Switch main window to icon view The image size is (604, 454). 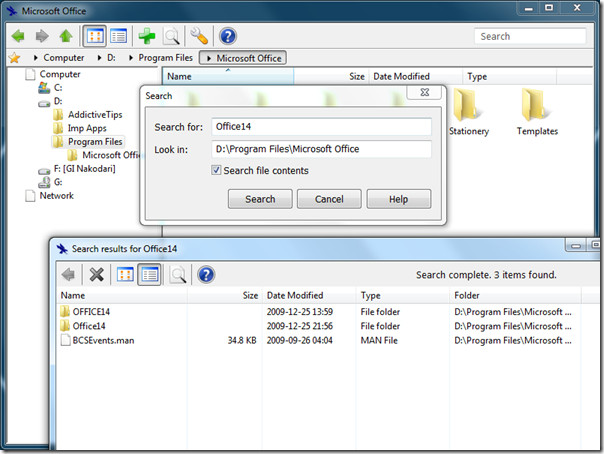95,36
